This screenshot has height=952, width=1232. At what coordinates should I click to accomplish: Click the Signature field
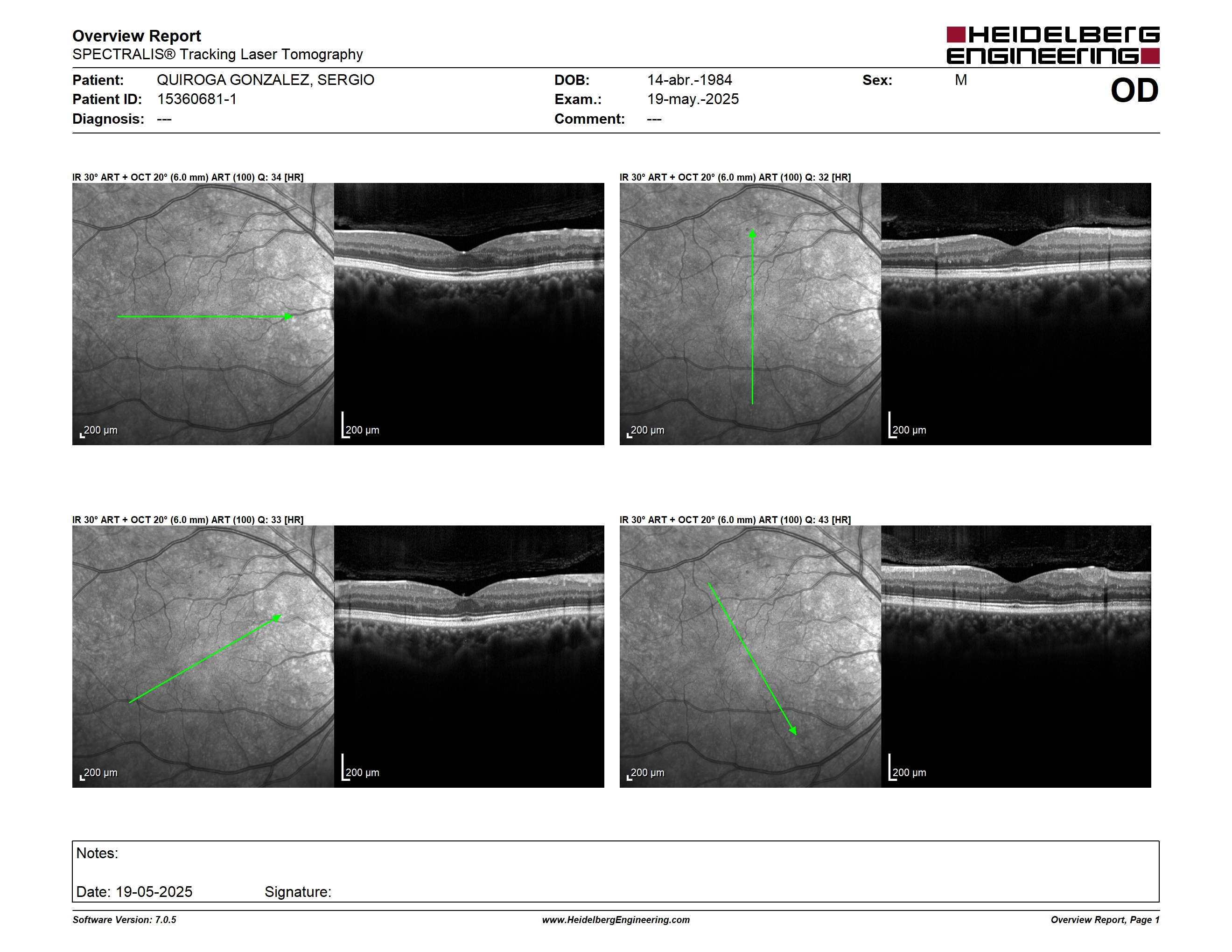click(x=298, y=892)
